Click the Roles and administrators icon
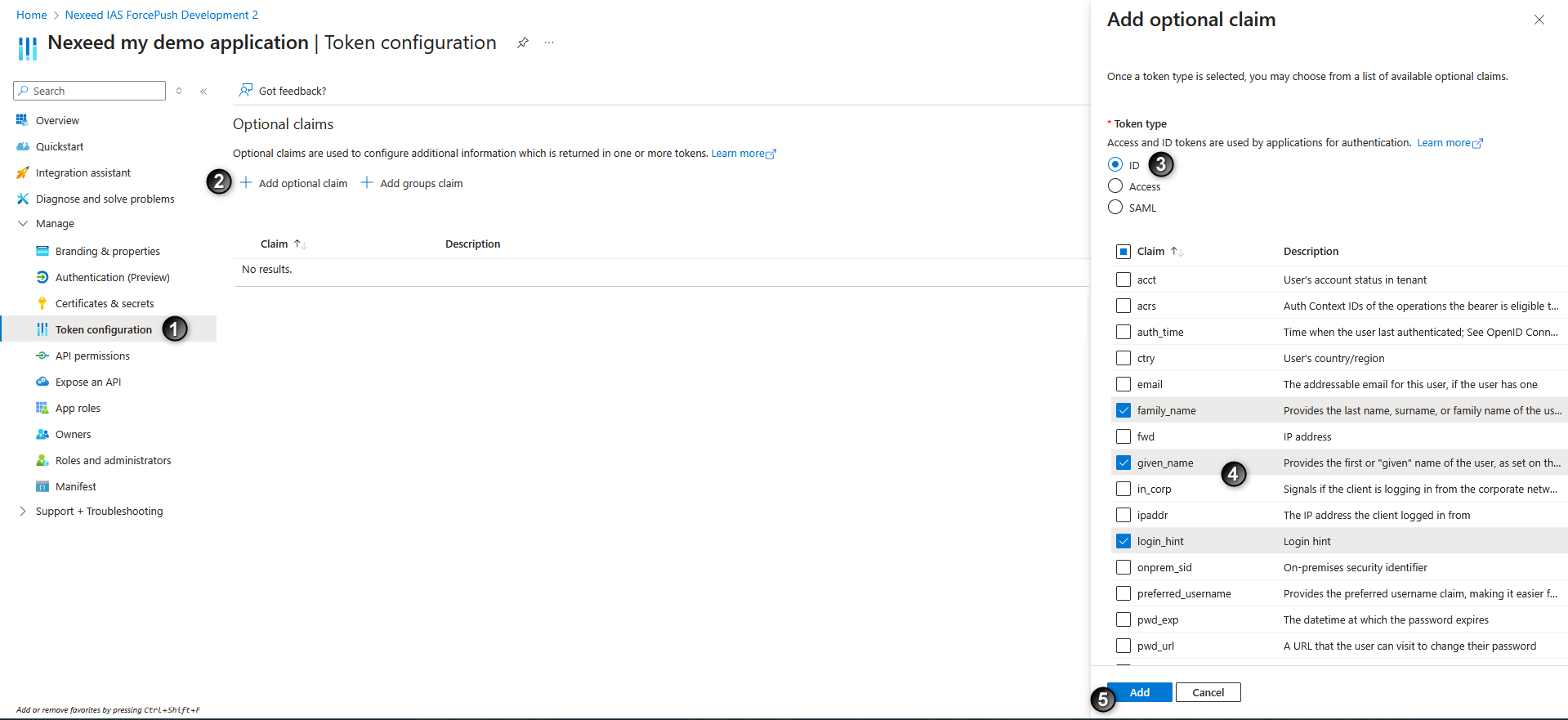The image size is (1568, 720). [x=42, y=460]
